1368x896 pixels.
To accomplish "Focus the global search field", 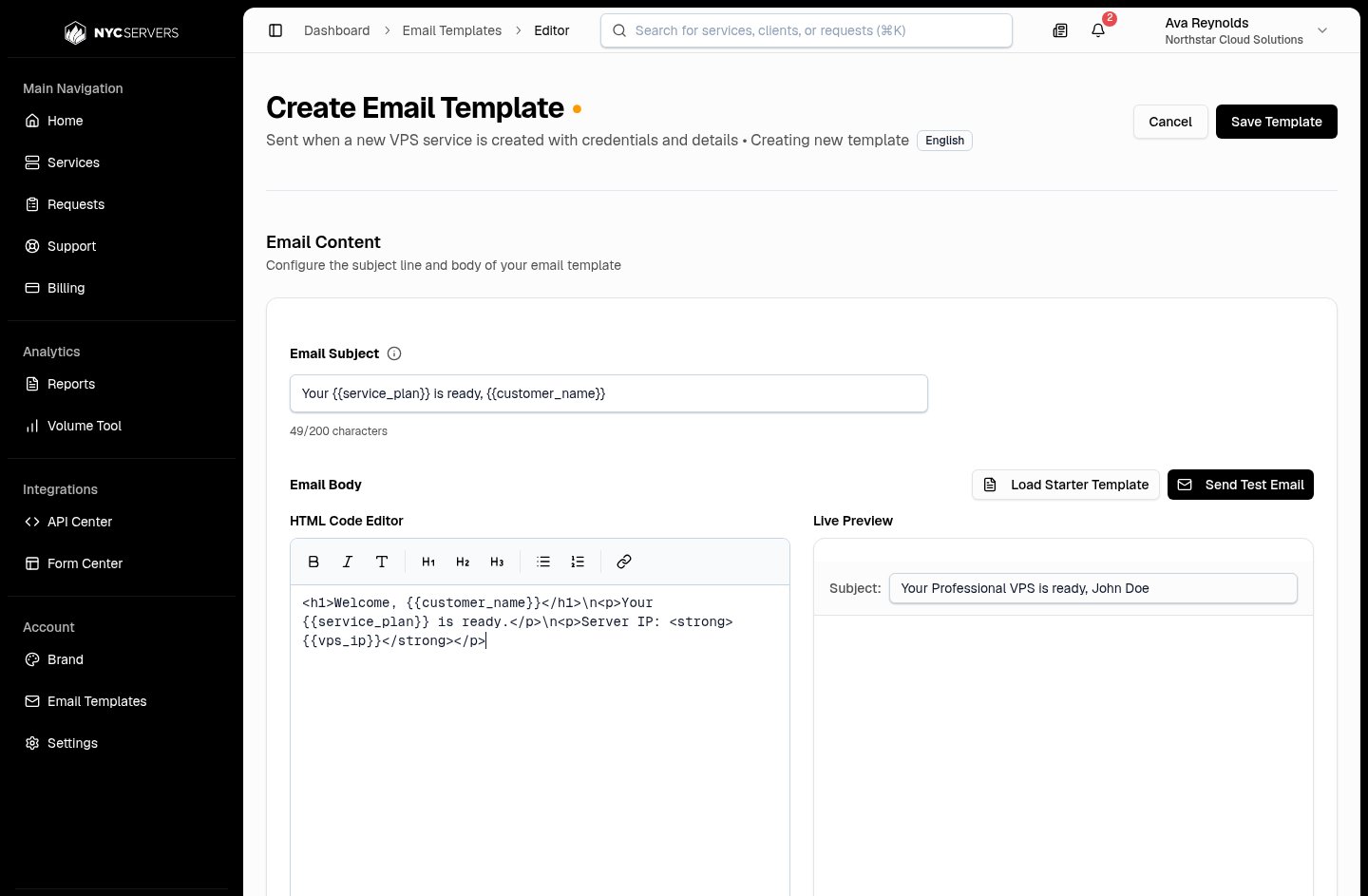I will 806,30.
